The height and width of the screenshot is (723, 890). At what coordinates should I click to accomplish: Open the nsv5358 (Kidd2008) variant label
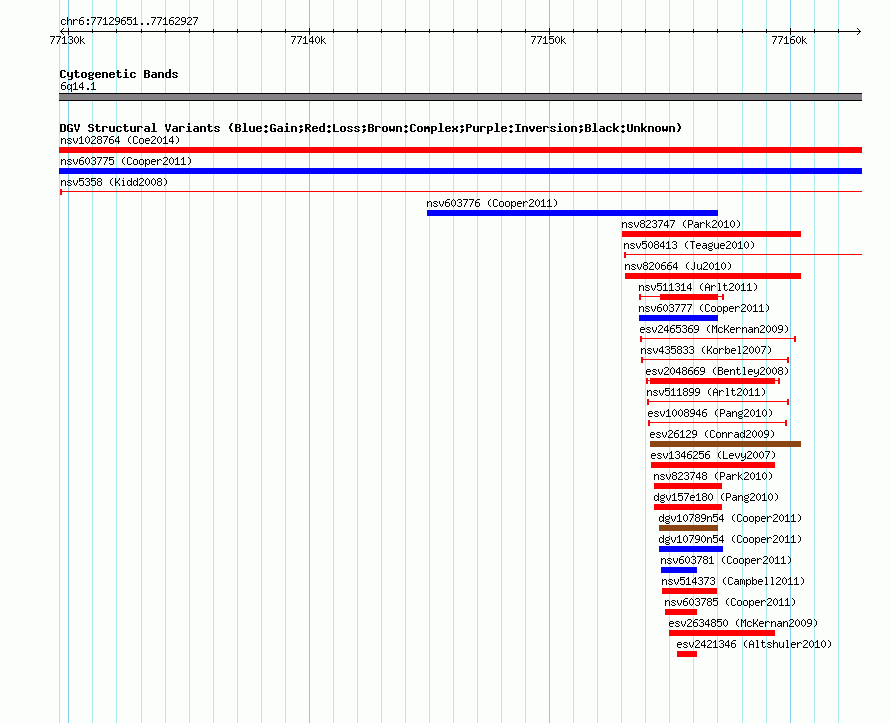114,182
